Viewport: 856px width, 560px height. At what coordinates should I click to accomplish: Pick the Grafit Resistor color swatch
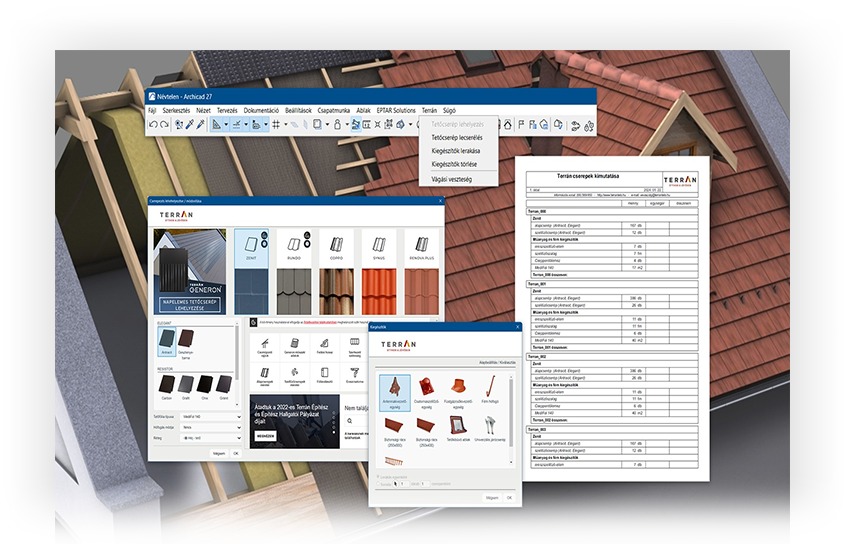pyautogui.click(x=186, y=384)
